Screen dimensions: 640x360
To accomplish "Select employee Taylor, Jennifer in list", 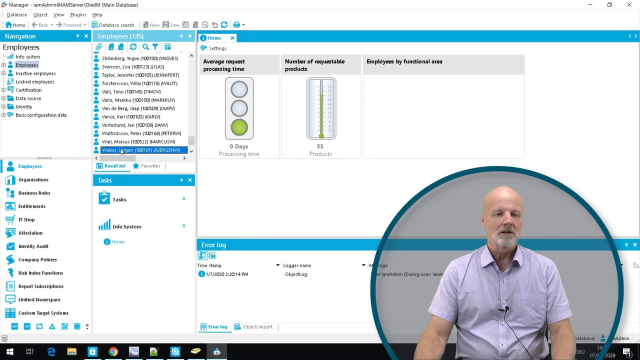I will [140, 75].
